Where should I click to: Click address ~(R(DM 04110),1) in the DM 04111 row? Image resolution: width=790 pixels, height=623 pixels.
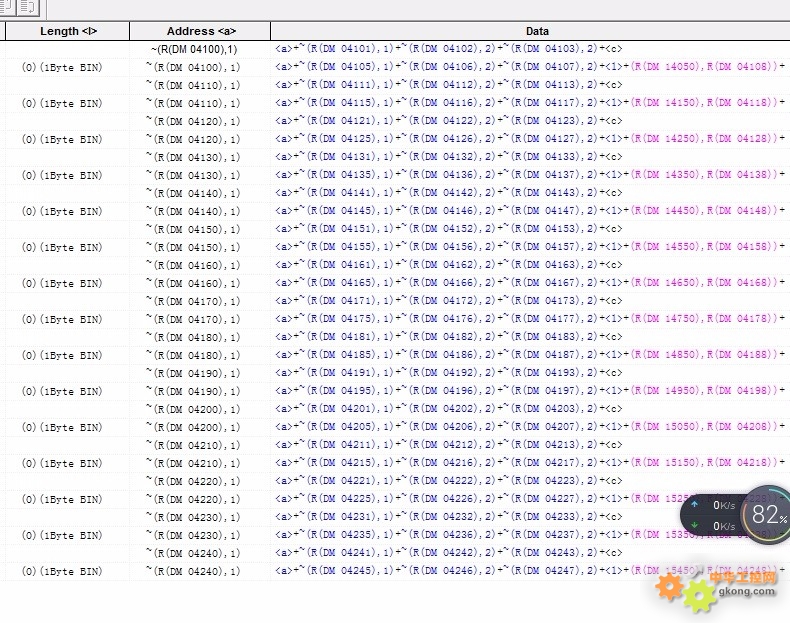193,85
